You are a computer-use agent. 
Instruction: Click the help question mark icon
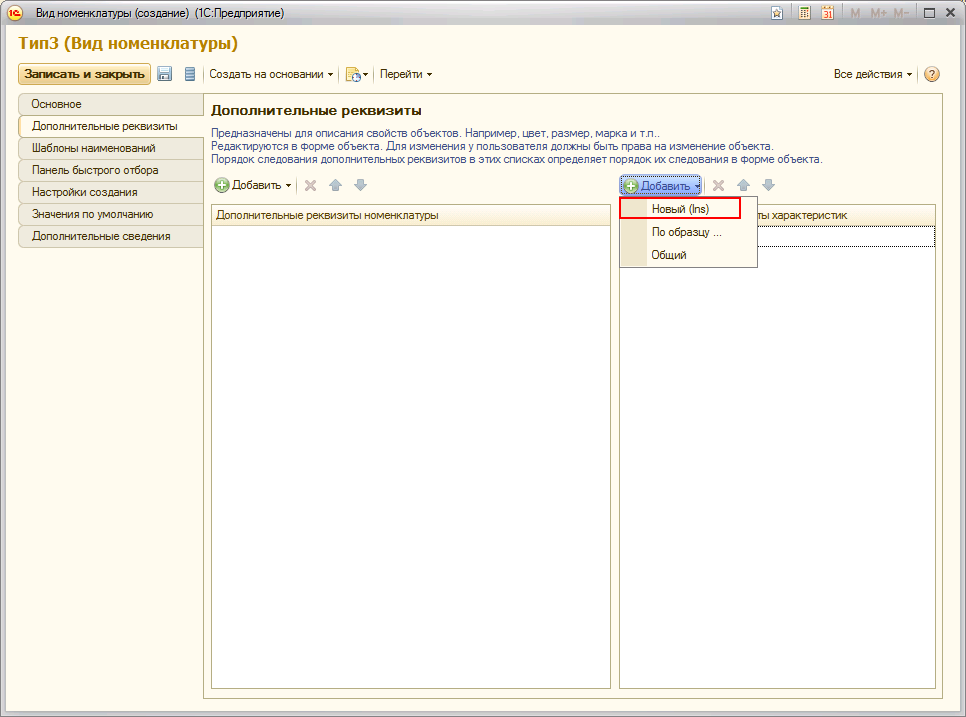pos(932,74)
